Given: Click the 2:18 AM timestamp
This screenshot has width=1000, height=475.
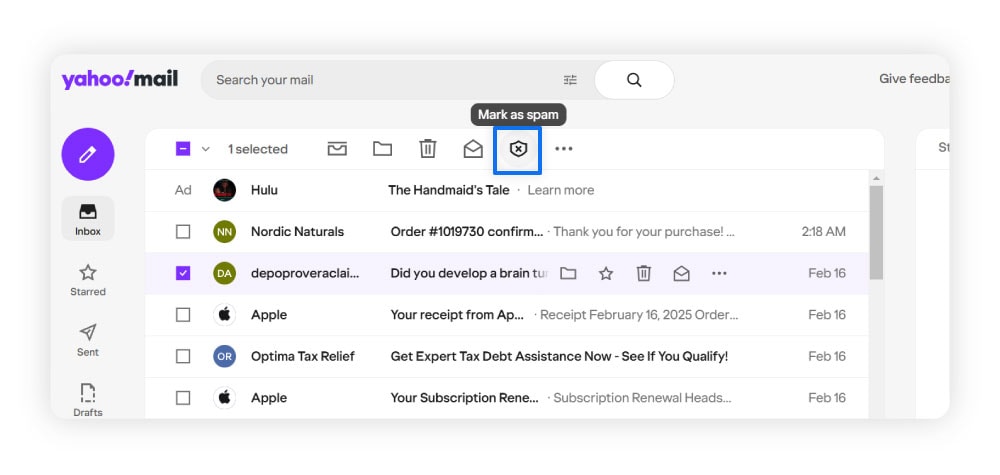Looking at the screenshot, I should click(x=824, y=231).
